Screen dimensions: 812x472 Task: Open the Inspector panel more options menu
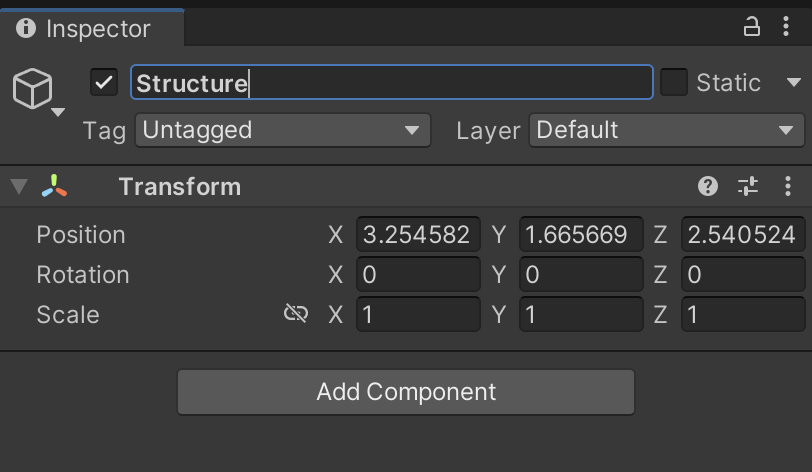click(786, 27)
